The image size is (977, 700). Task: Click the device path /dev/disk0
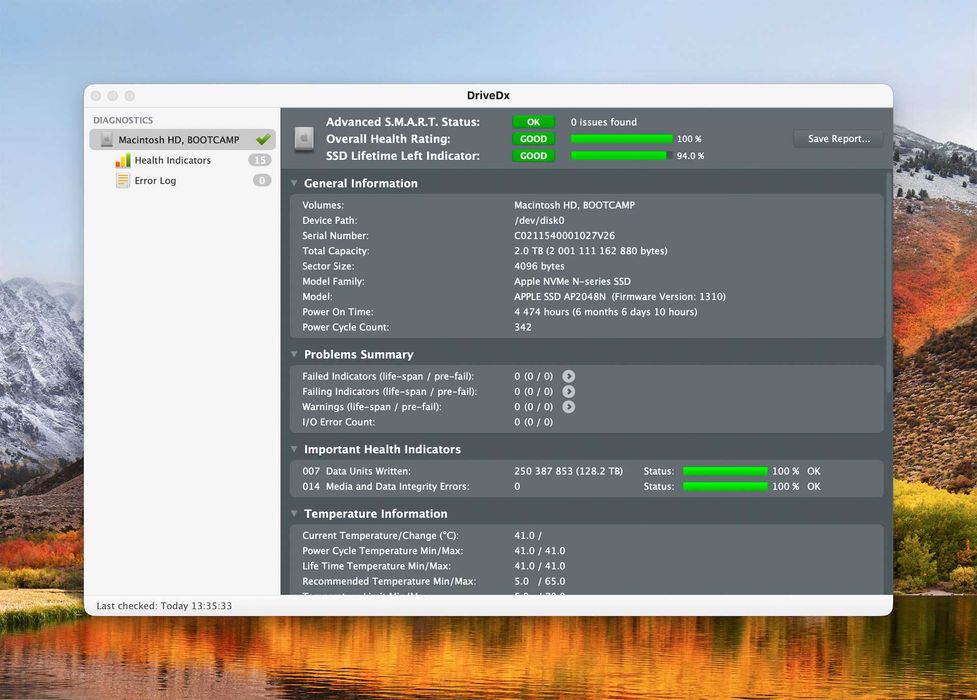coord(540,221)
